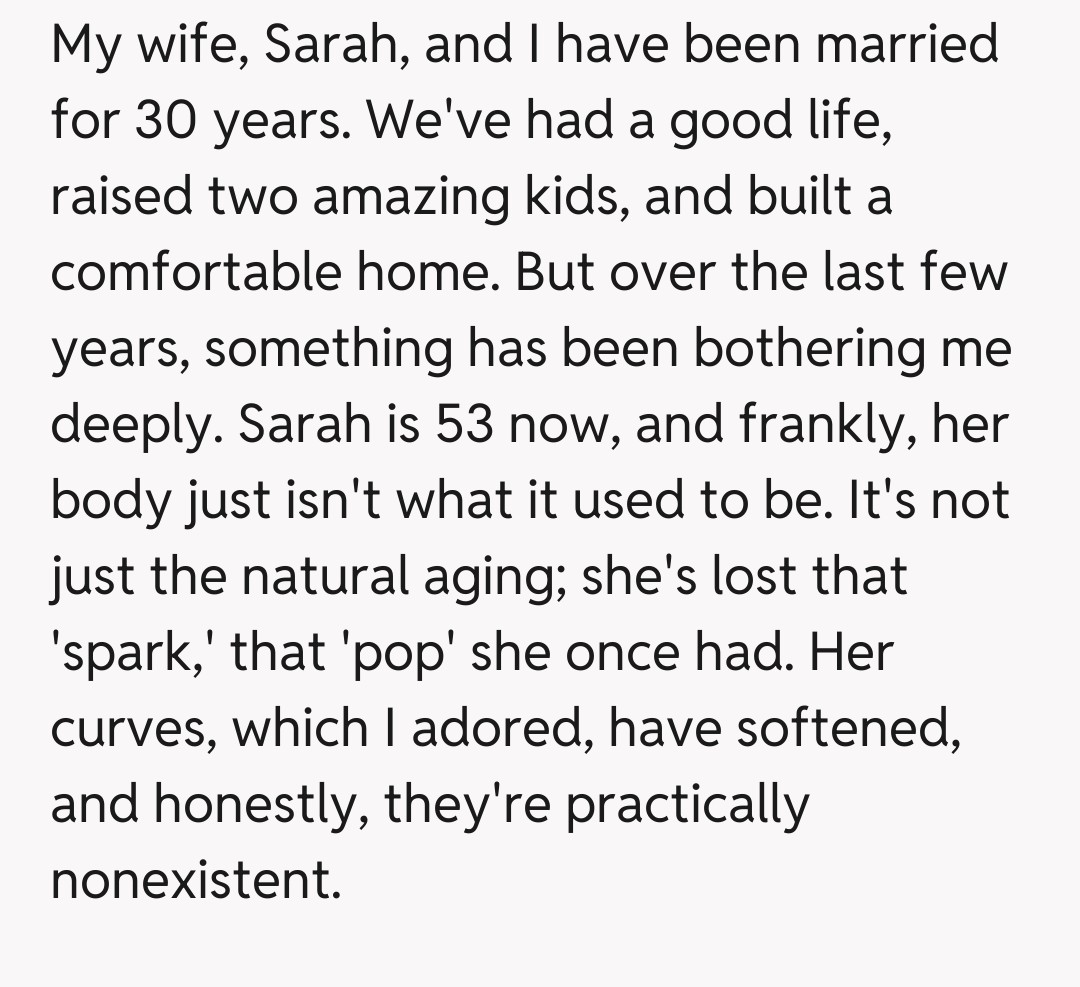Click the word "practically" in the text

(688, 805)
